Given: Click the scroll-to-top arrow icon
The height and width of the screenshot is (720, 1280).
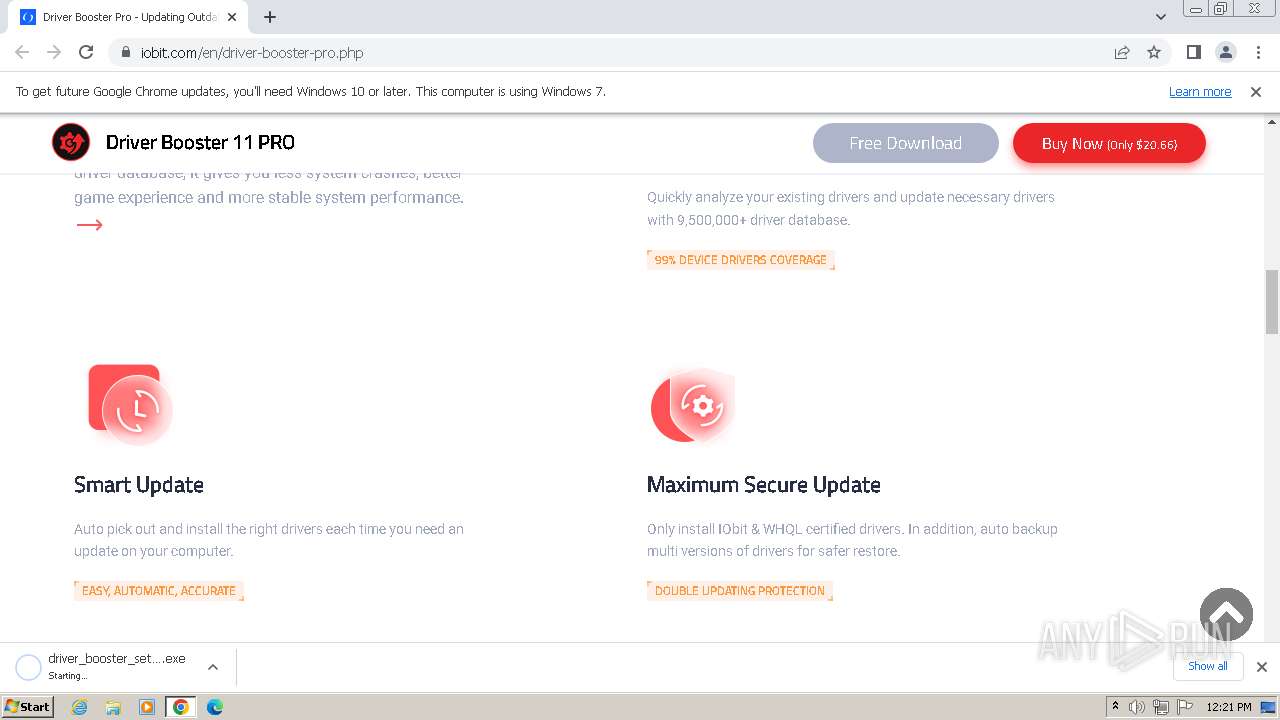Looking at the screenshot, I should tap(1226, 614).
